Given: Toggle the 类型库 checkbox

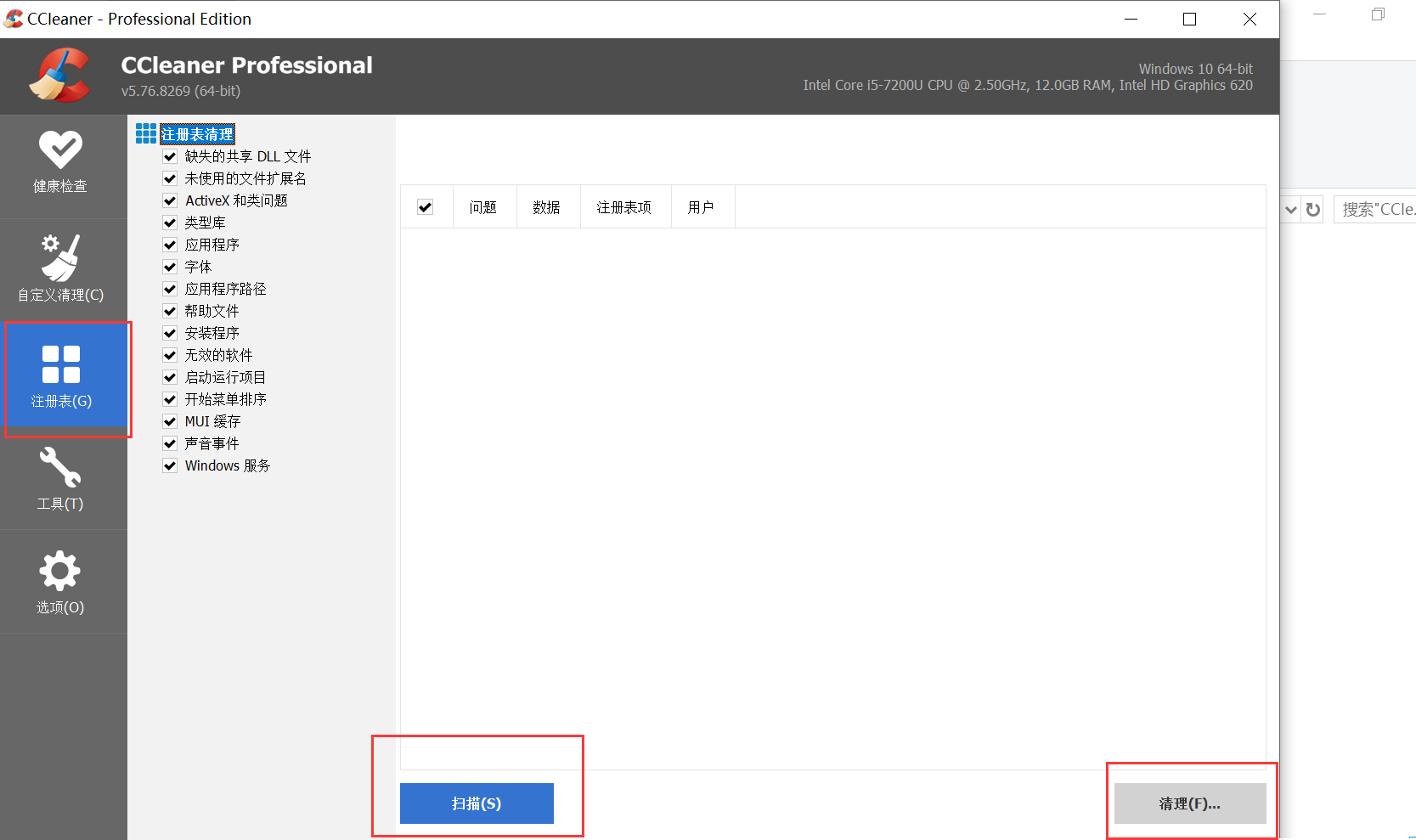Looking at the screenshot, I should tap(170, 223).
